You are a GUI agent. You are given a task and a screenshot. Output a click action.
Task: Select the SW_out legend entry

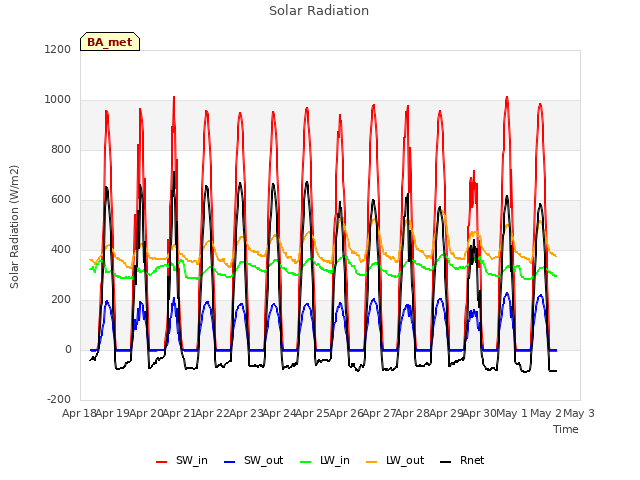tap(253, 460)
